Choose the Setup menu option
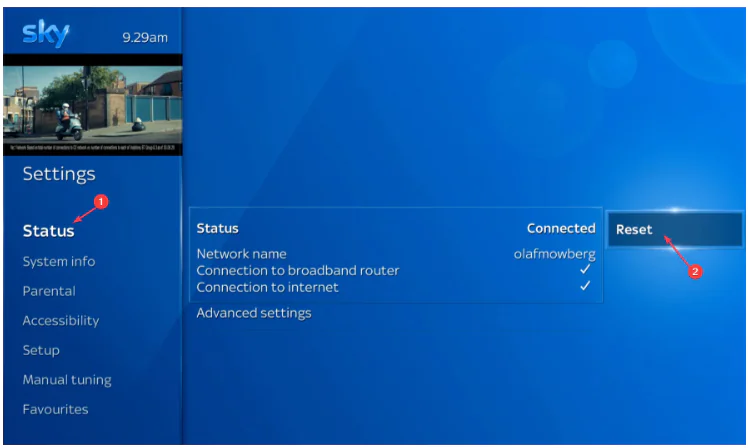 pos(41,350)
